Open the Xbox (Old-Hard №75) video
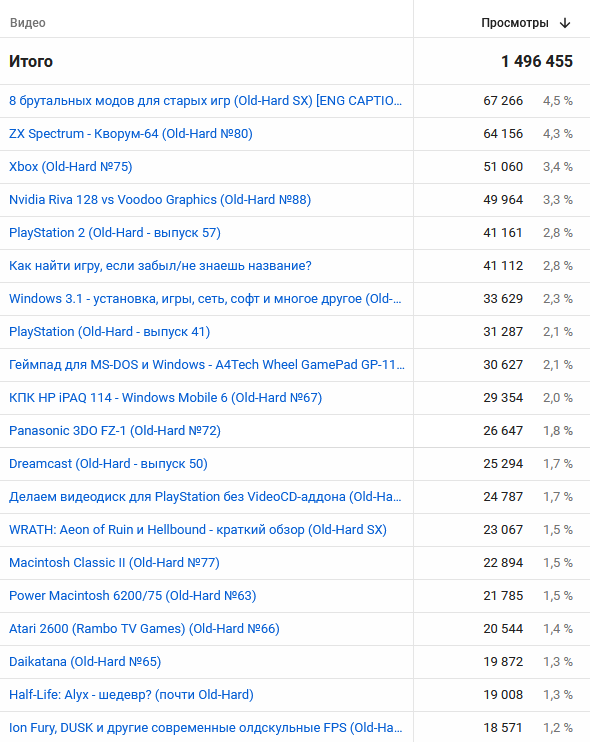 (70, 167)
